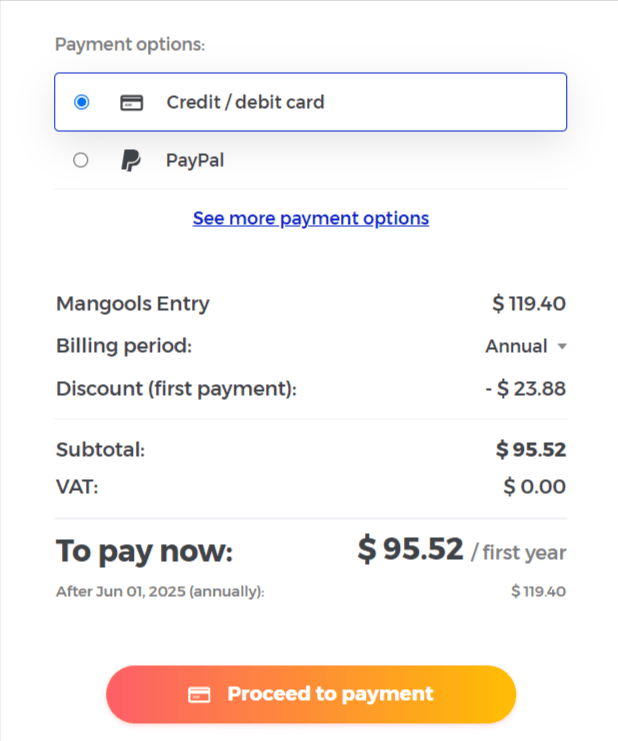The height and width of the screenshot is (741, 618).
Task: Click the Discount (first payment) label
Action: tap(176, 389)
